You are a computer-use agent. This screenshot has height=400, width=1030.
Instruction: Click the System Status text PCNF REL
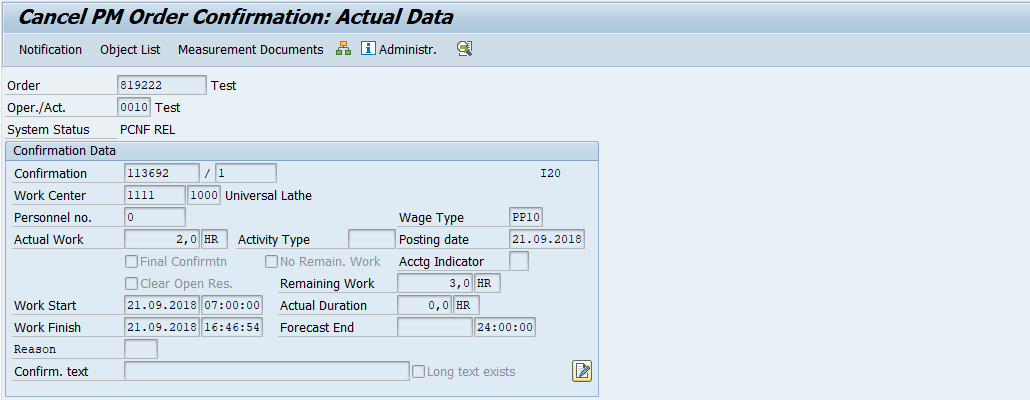[148, 129]
